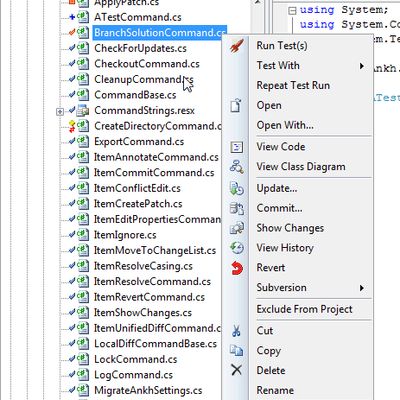Select CheckoutCommand.cs in tree
Viewport: 400px width, 400px height.
tap(147, 64)
